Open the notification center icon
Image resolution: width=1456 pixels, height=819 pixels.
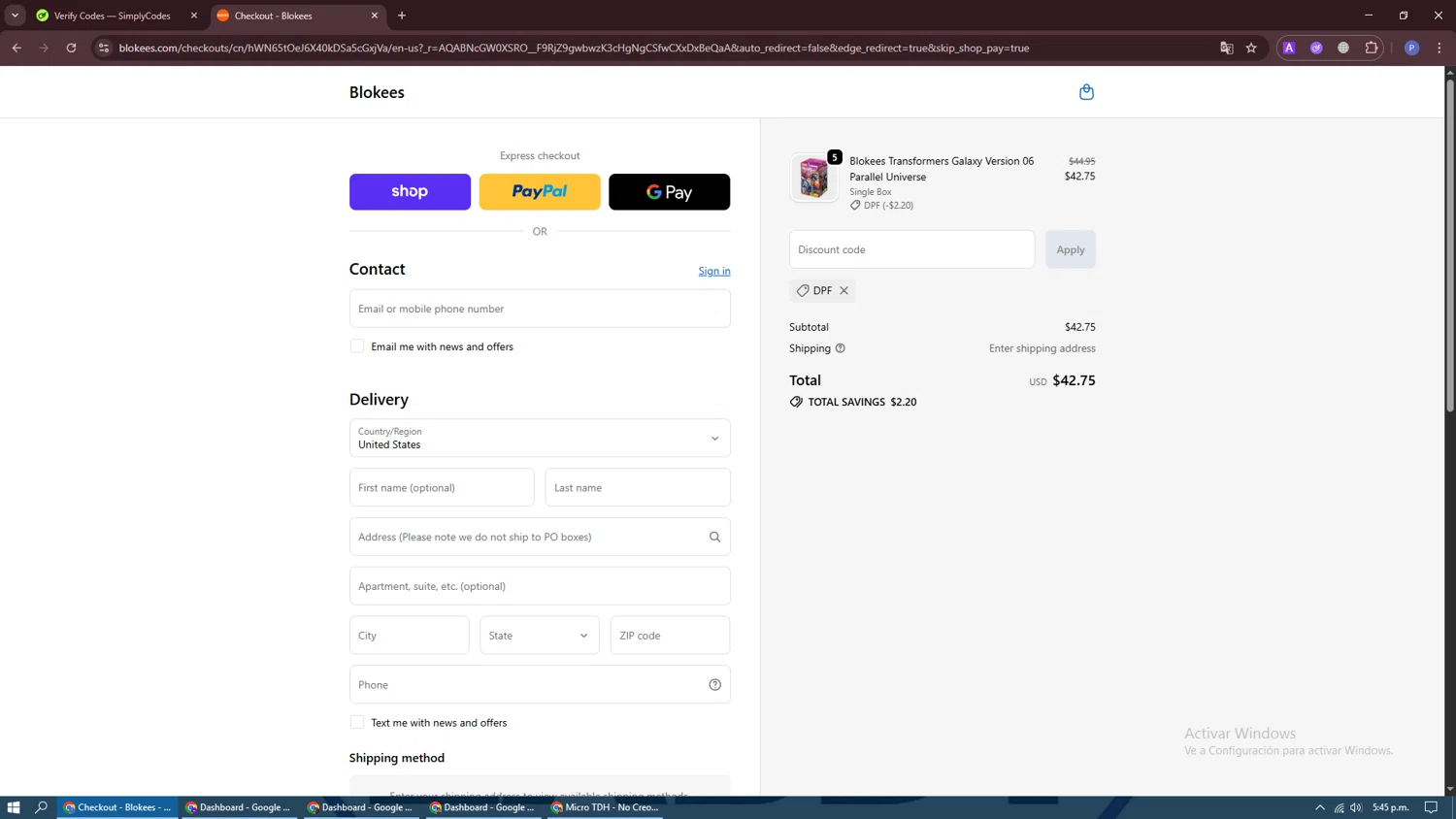point(1431,807)
